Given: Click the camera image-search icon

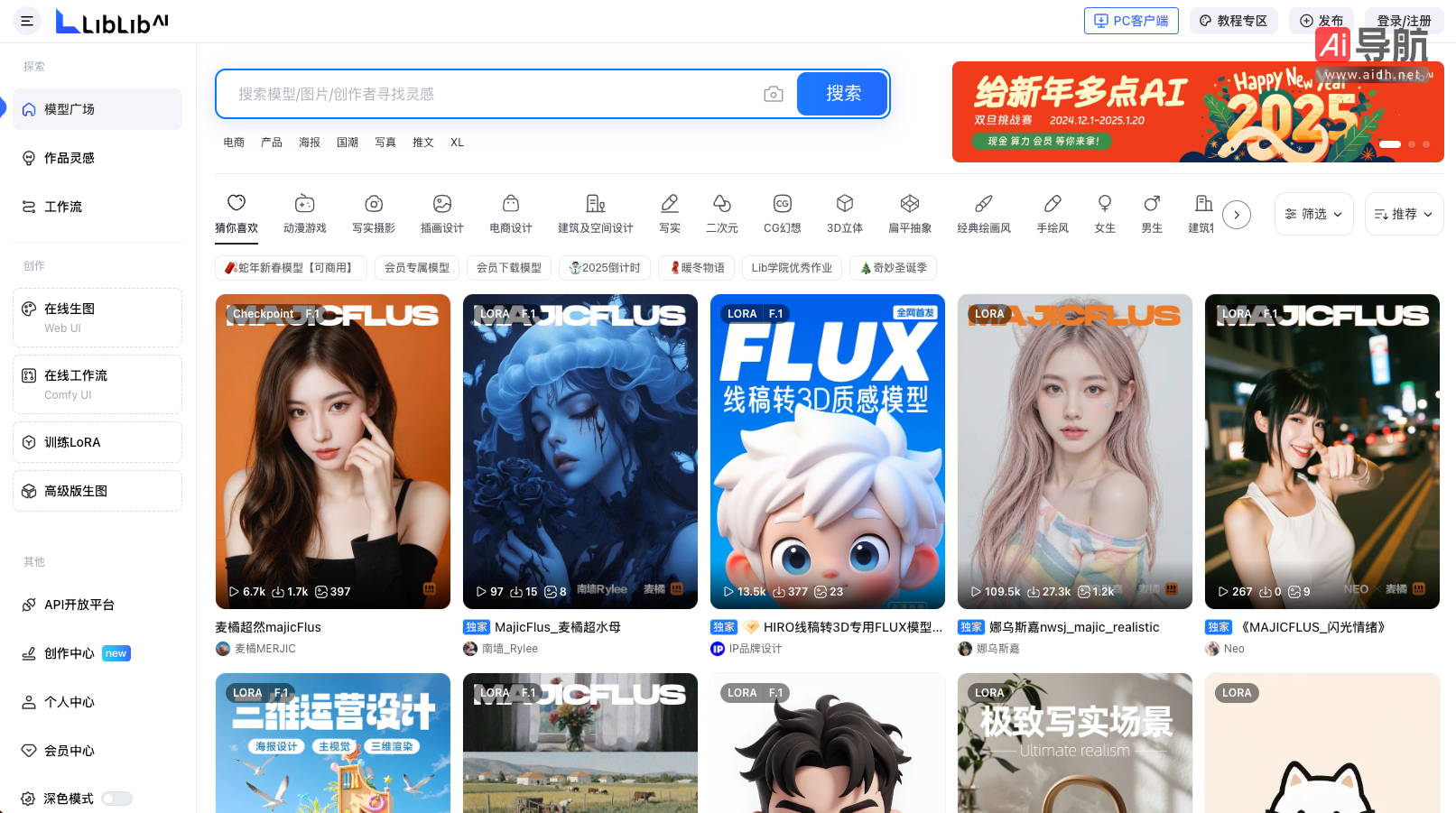Looking at the screenshot, I should (x=773, y=94).
